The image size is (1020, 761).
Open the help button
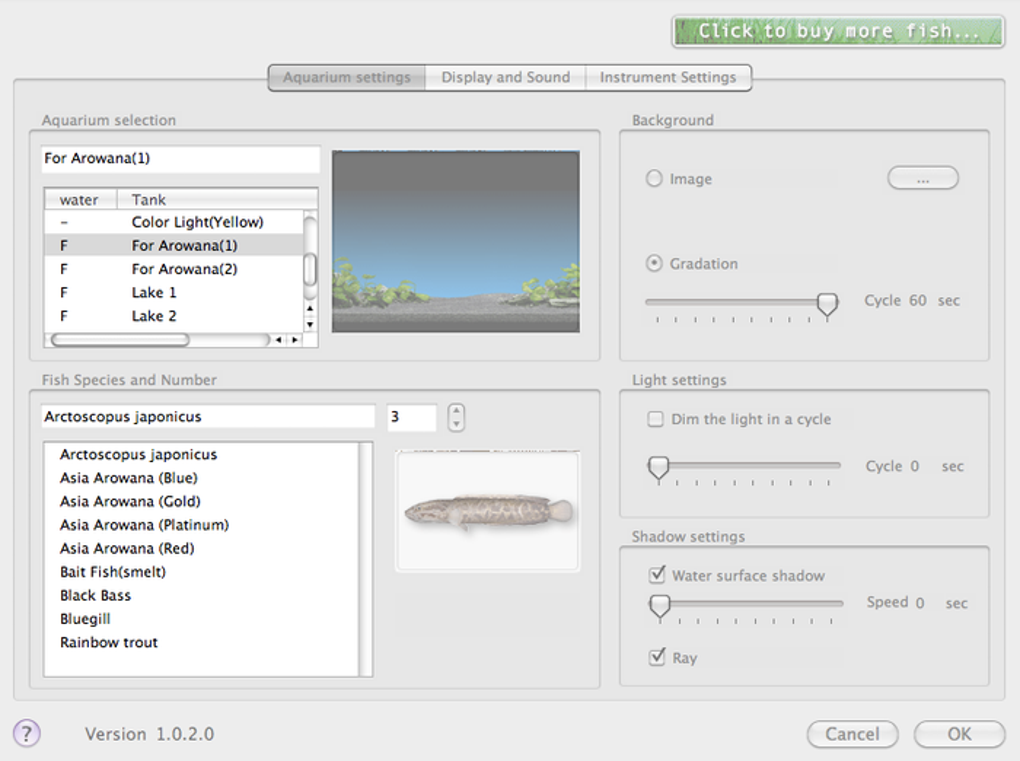point(26,734)
